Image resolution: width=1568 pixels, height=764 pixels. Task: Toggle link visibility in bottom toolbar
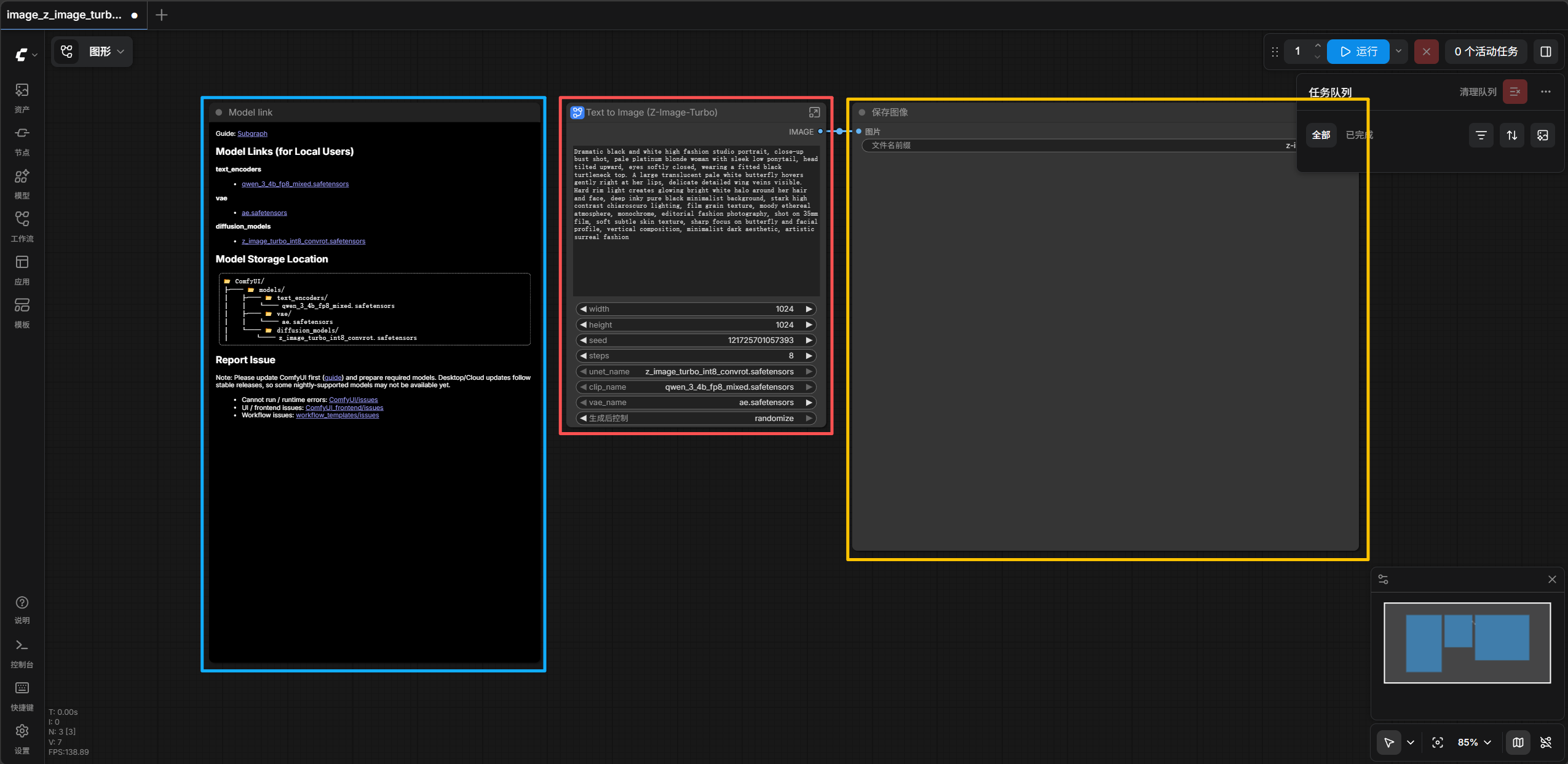point(1546,742)
